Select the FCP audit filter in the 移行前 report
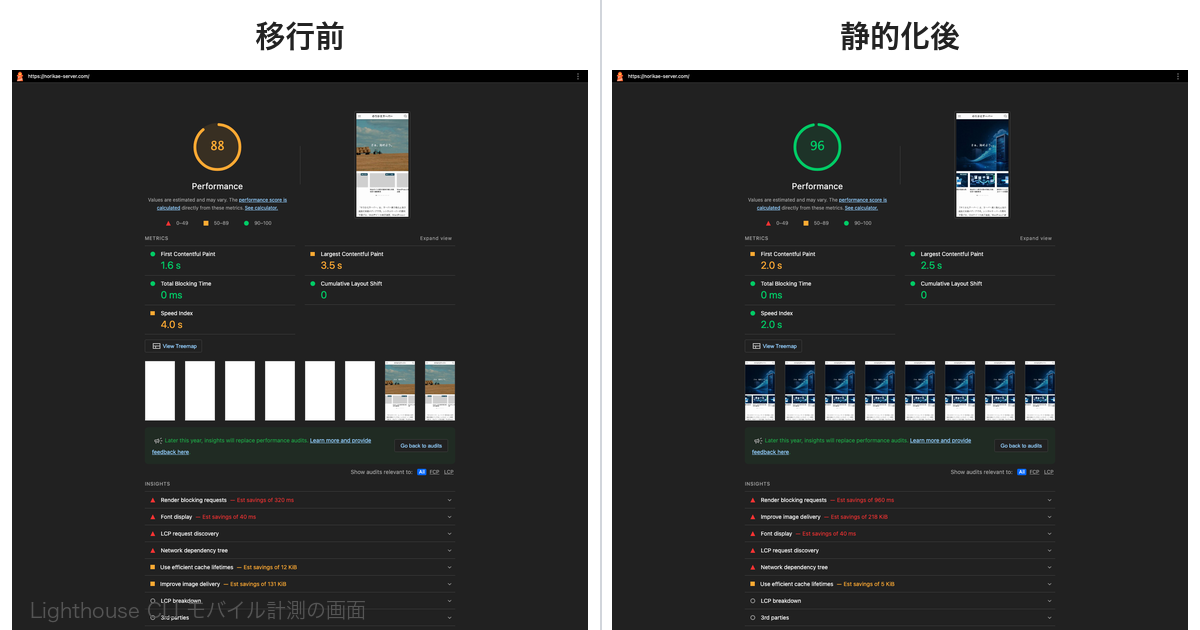 (434, 472)
